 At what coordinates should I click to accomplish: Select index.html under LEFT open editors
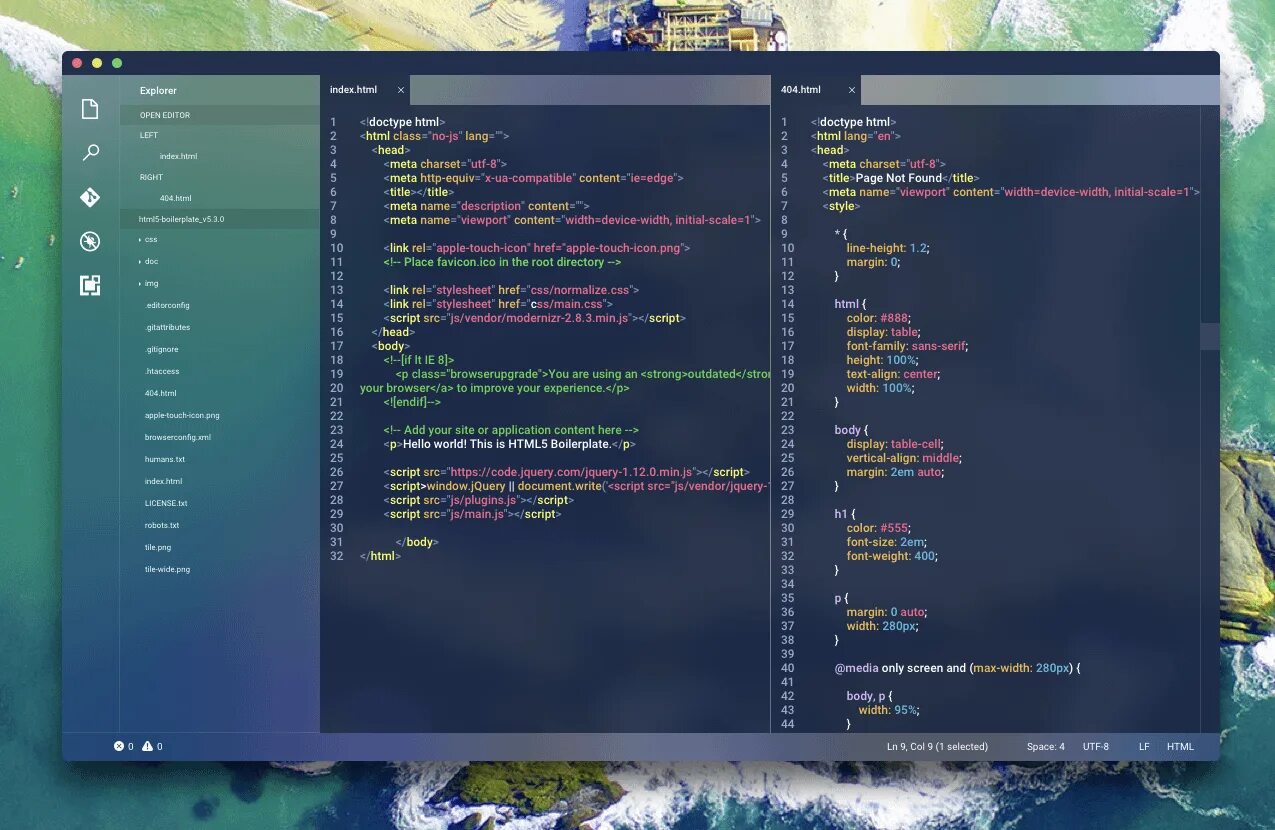178,156
